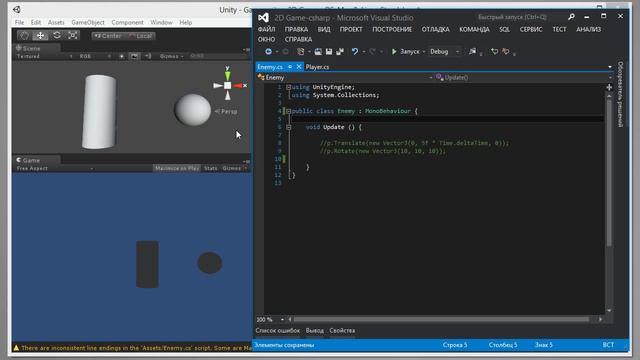The image size is (640, 360).
Task: Click Undo icon in Visual Studio toolbar
Action: (x=355, y=51)
